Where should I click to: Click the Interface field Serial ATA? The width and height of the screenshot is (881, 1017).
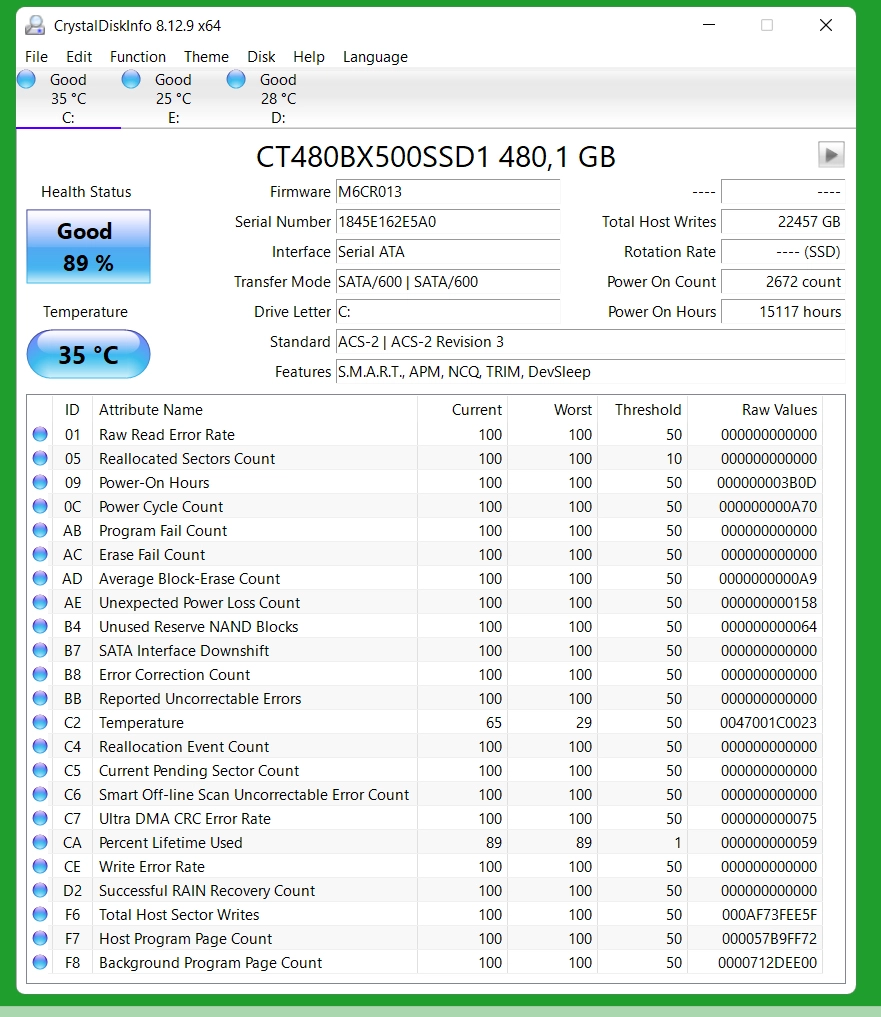click(x=448, y=252)
